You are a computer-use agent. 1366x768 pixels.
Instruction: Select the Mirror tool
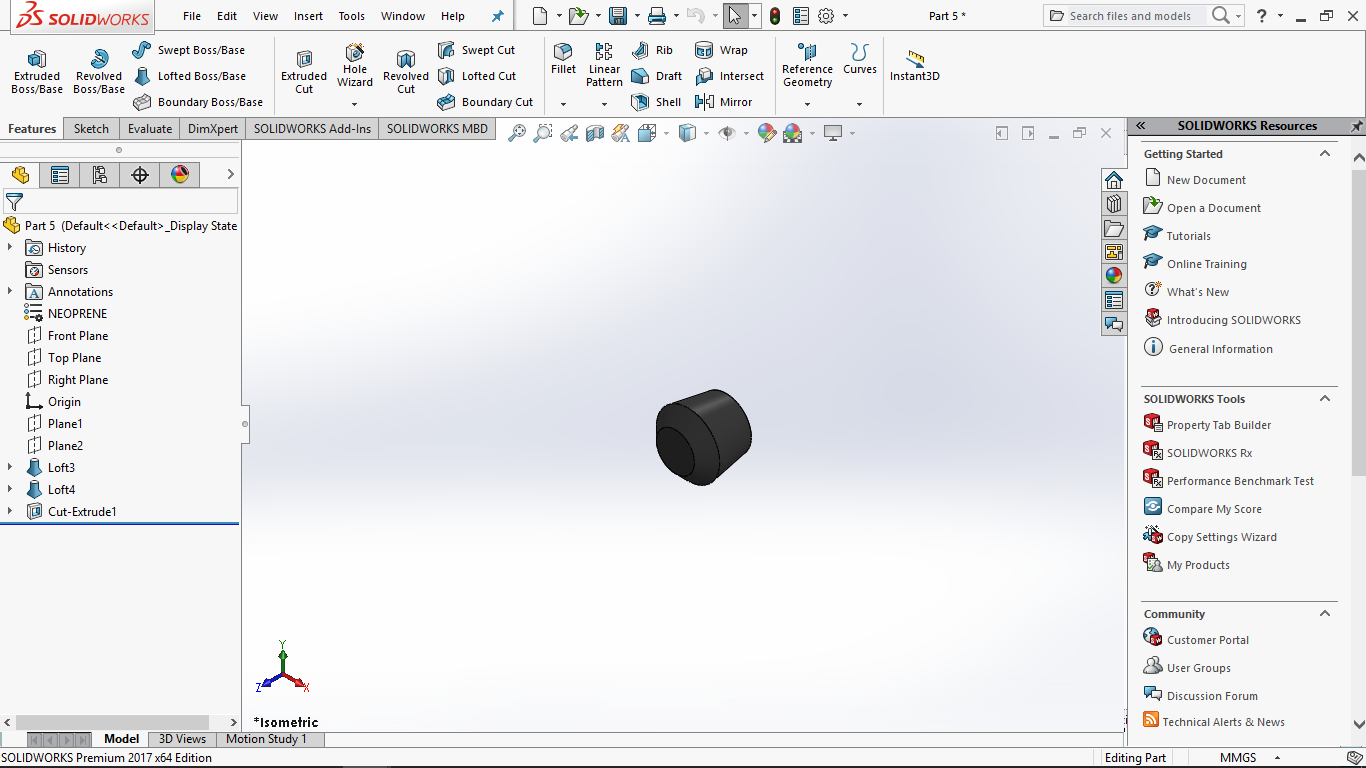point(723,102)
